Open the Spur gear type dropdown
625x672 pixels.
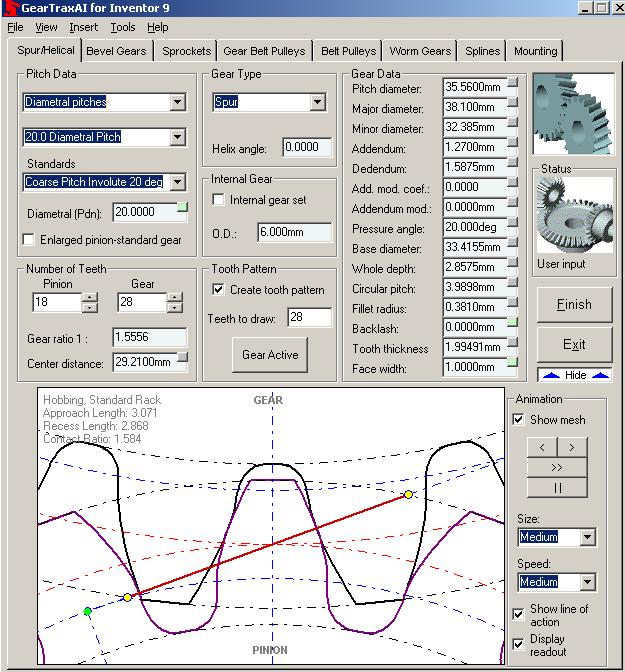(317, 102)
